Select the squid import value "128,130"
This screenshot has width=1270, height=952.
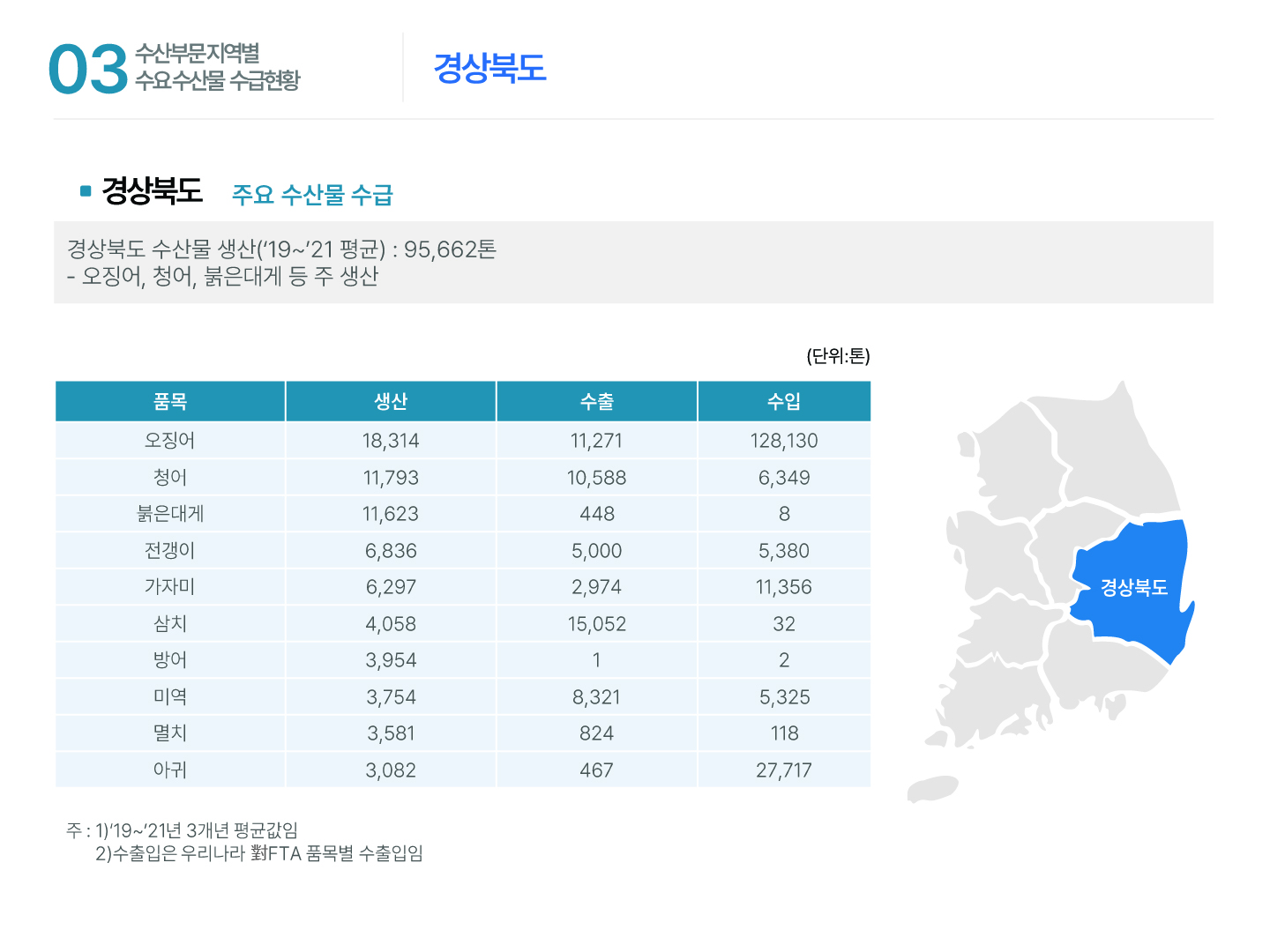(784, 441)
